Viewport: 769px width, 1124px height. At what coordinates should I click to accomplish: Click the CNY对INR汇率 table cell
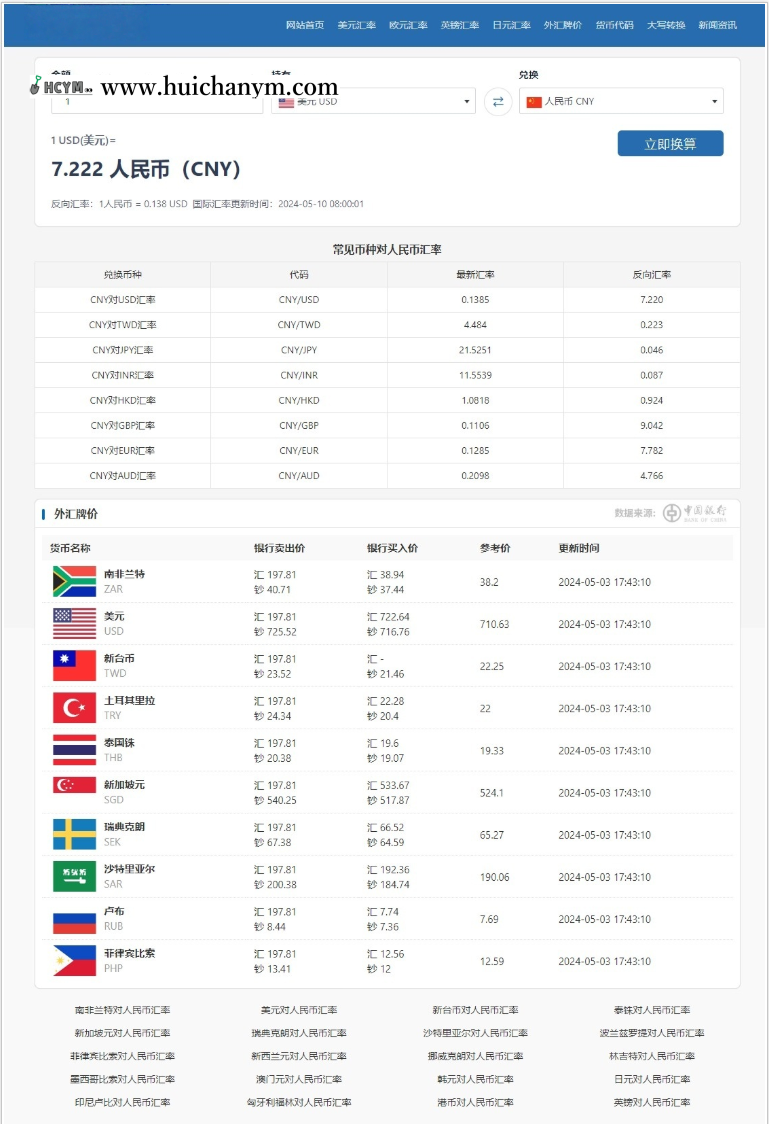tap(123, 375)
